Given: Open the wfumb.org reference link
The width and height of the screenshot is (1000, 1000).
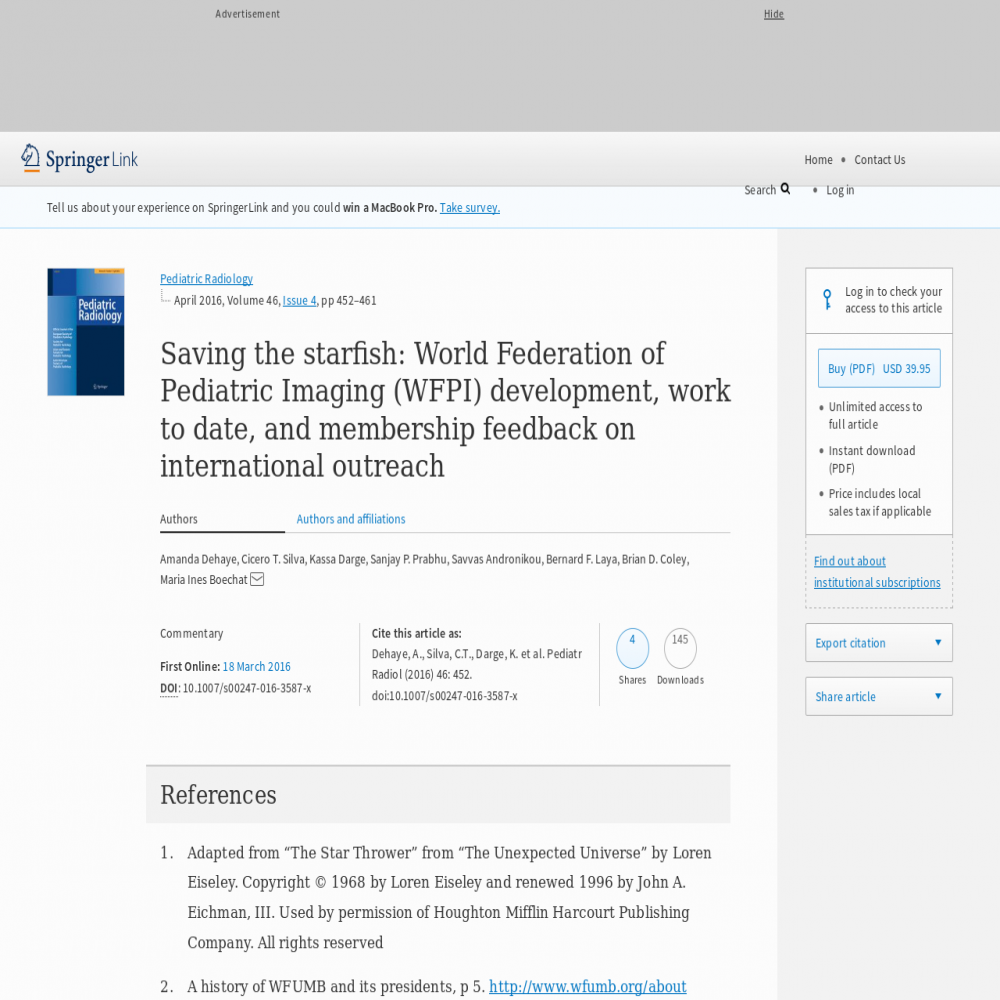Looking at the screenshot, I should coord(587,986).
